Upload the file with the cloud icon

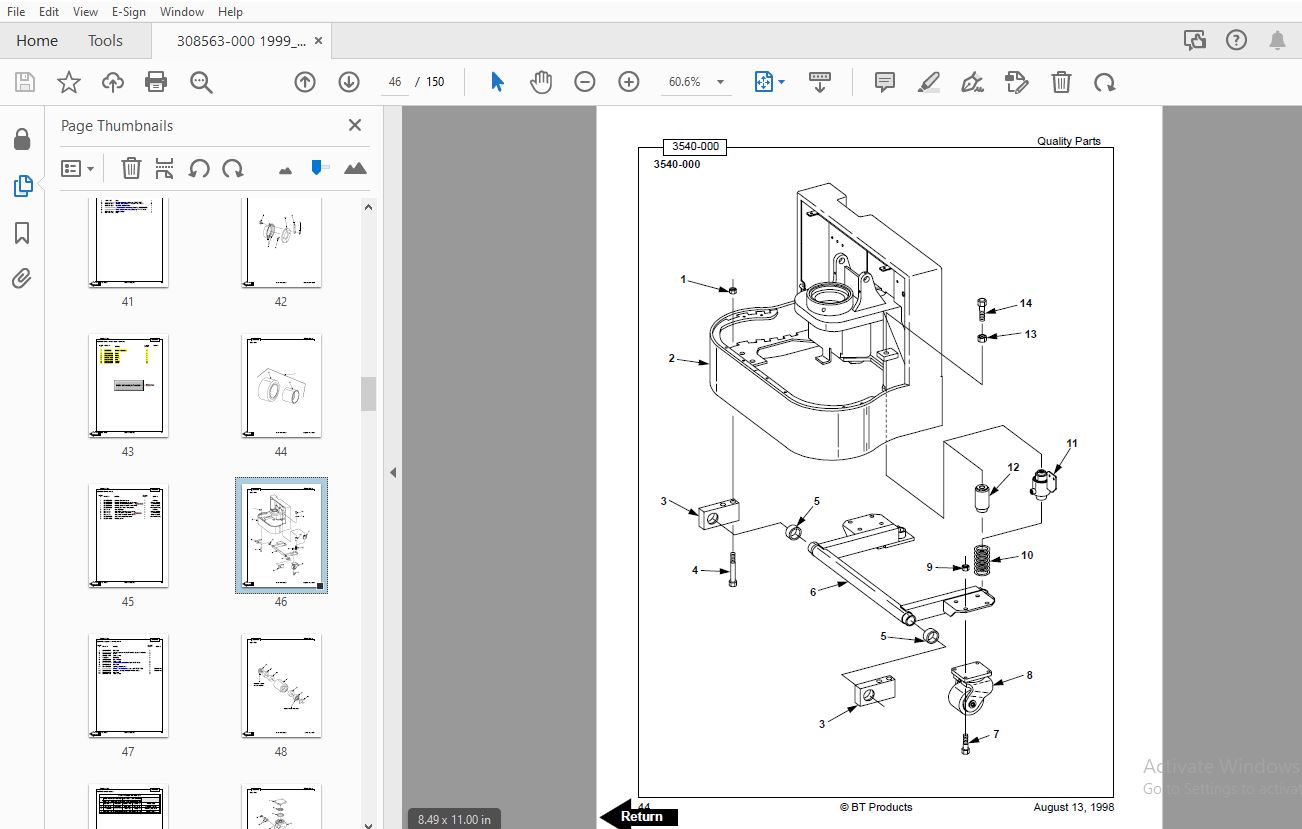pos(113,82)
